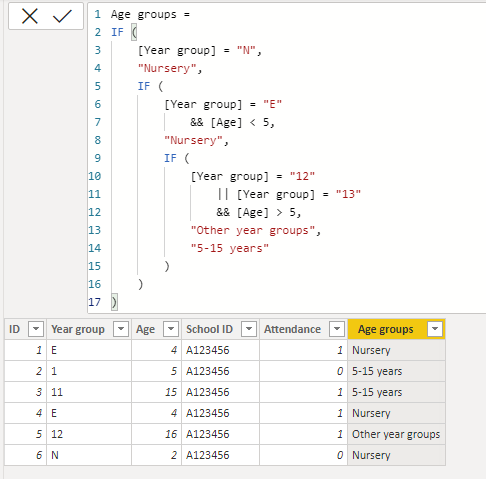Click the closing parenthesis on line 17
Image resolution: width=486 pixels, height=479 pixels.
click(114, 302)
